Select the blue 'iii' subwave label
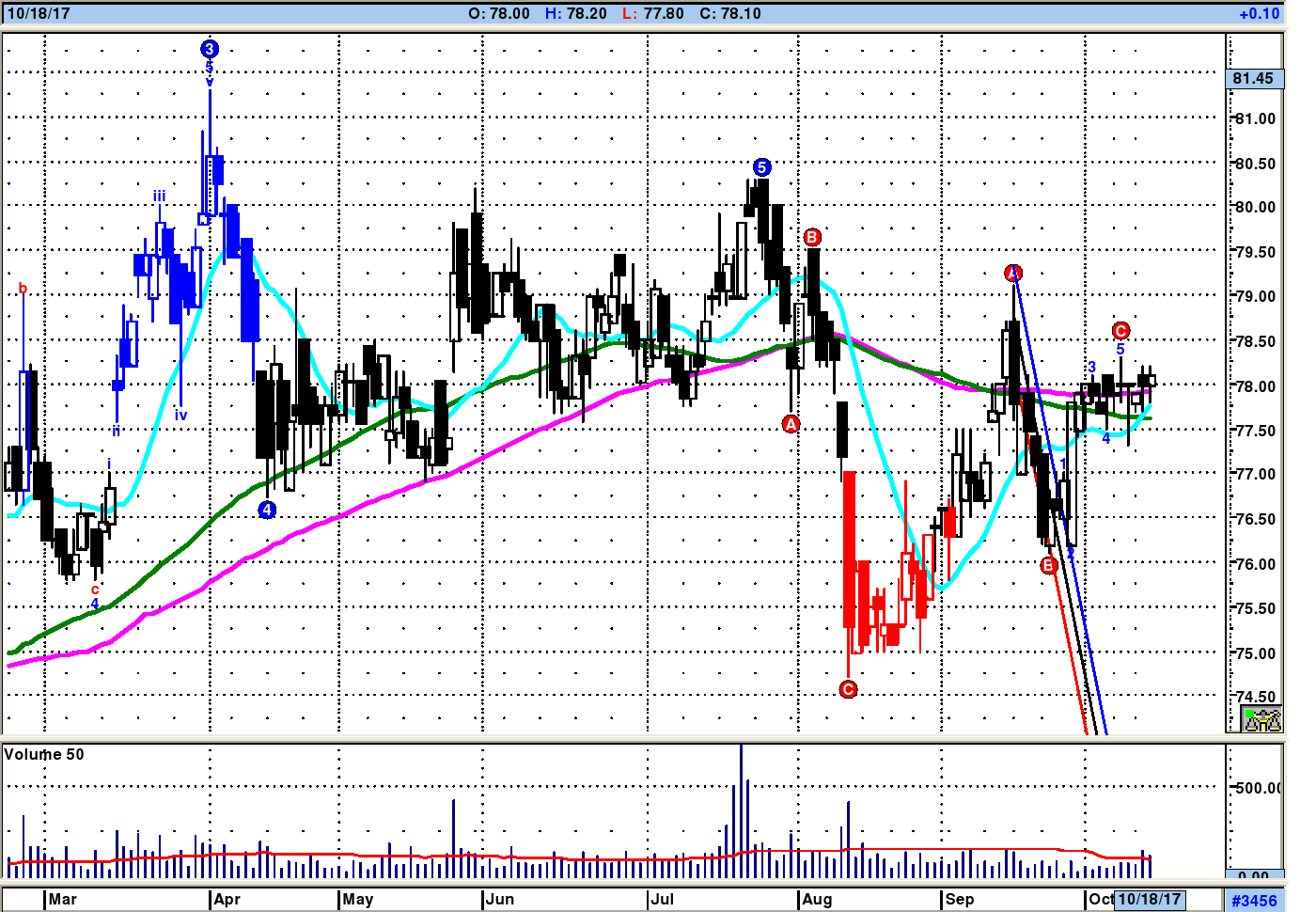 click(x=160, y=197)
